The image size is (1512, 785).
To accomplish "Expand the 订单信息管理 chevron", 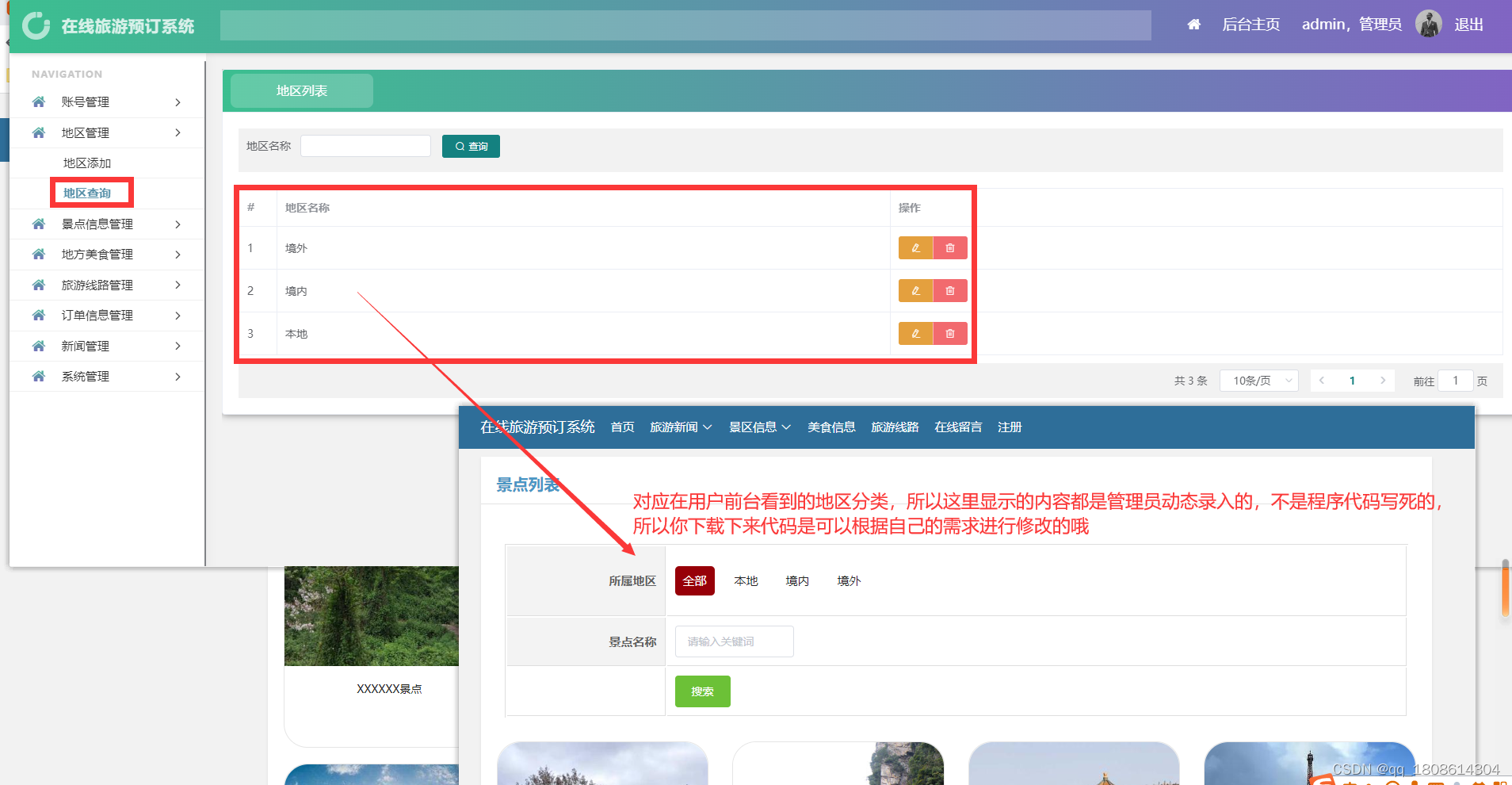I will (178, 316).
